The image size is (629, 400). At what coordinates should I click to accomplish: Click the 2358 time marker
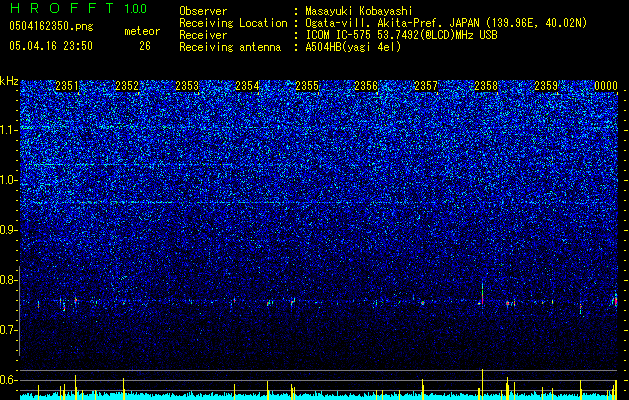[486, 86]
